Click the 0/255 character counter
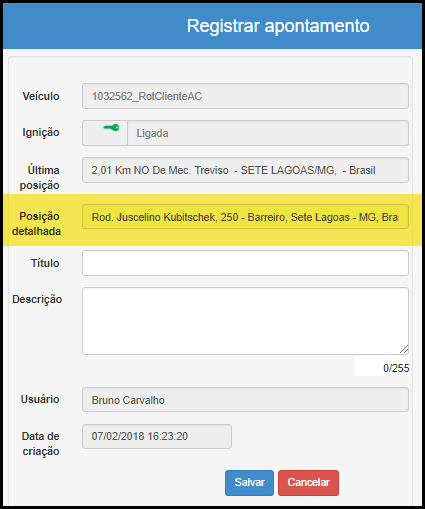 (396, 368)
